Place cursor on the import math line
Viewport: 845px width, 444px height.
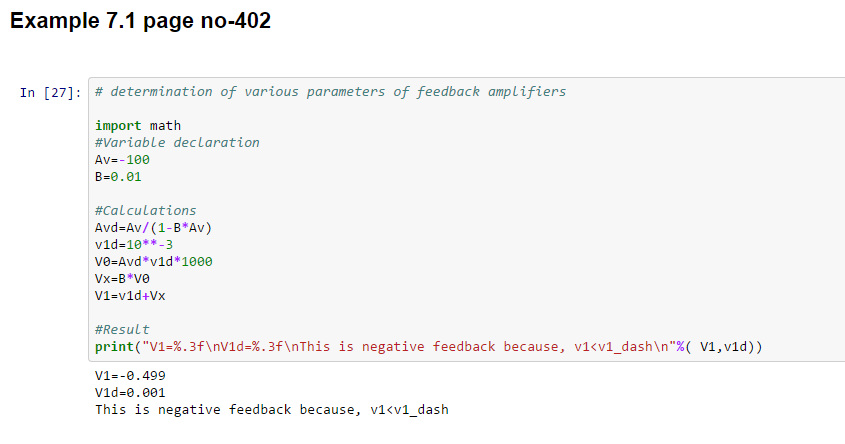tap(138, 125)
